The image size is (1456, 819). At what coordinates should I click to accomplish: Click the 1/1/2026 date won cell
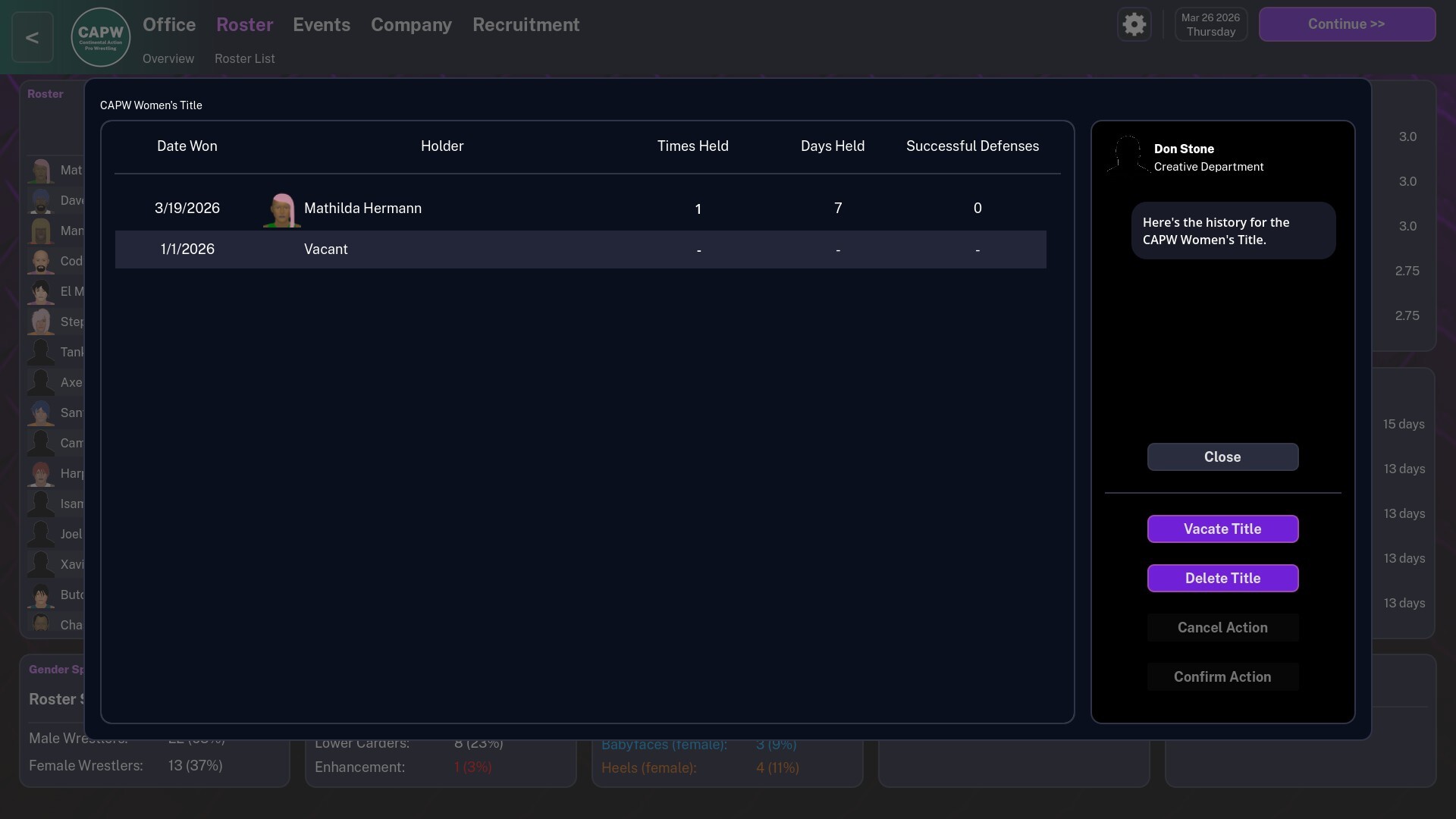[x=187, y=249]
